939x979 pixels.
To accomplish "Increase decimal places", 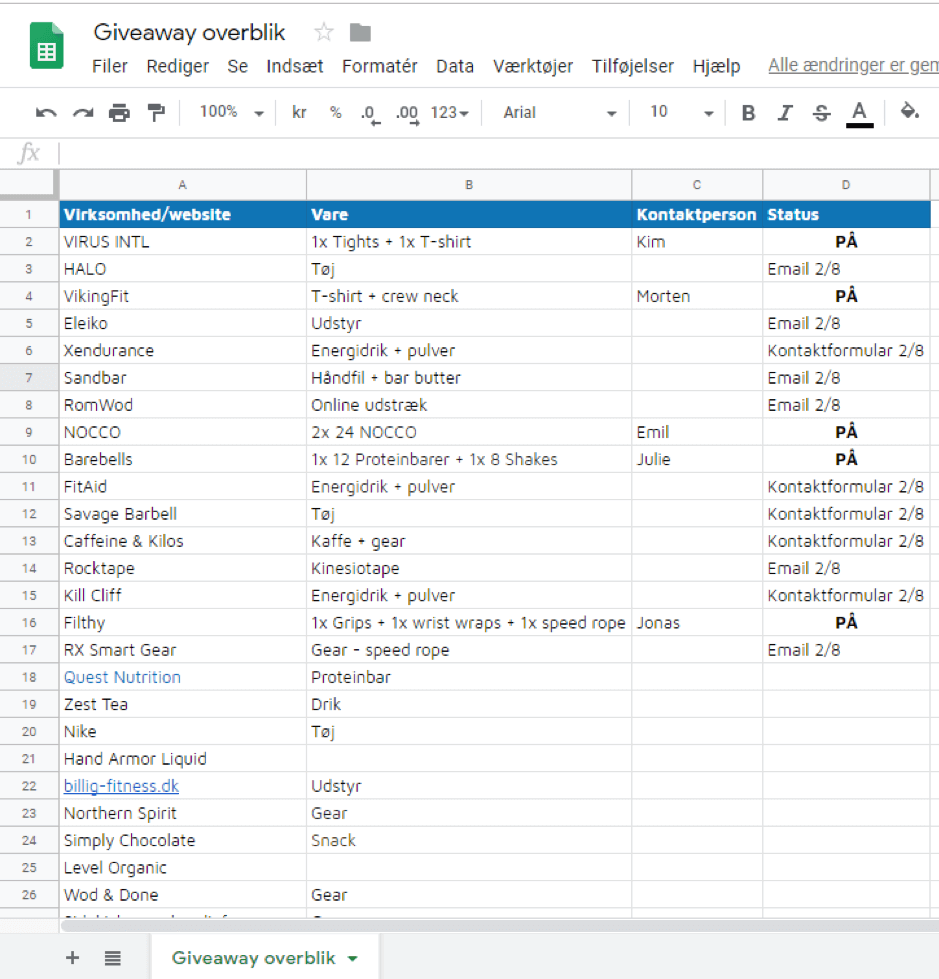I will pyautogui.click(x=407, y=114).
